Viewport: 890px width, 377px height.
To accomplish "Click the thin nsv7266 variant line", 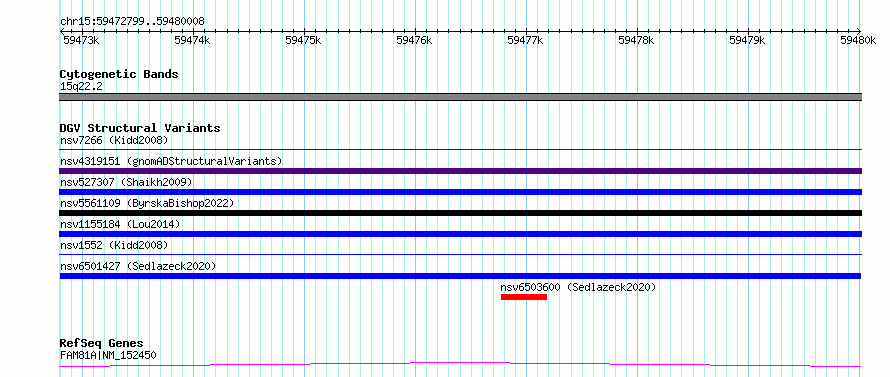I will (x=460, y=150).
